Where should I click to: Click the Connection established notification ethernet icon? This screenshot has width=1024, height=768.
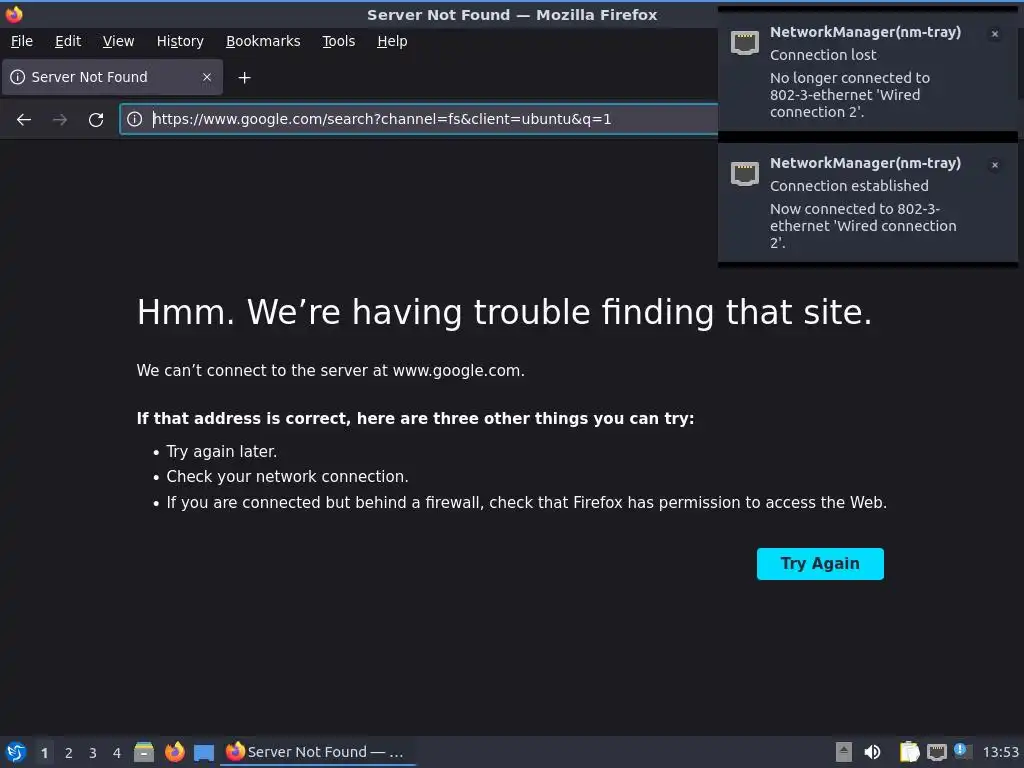click(744, 174)
